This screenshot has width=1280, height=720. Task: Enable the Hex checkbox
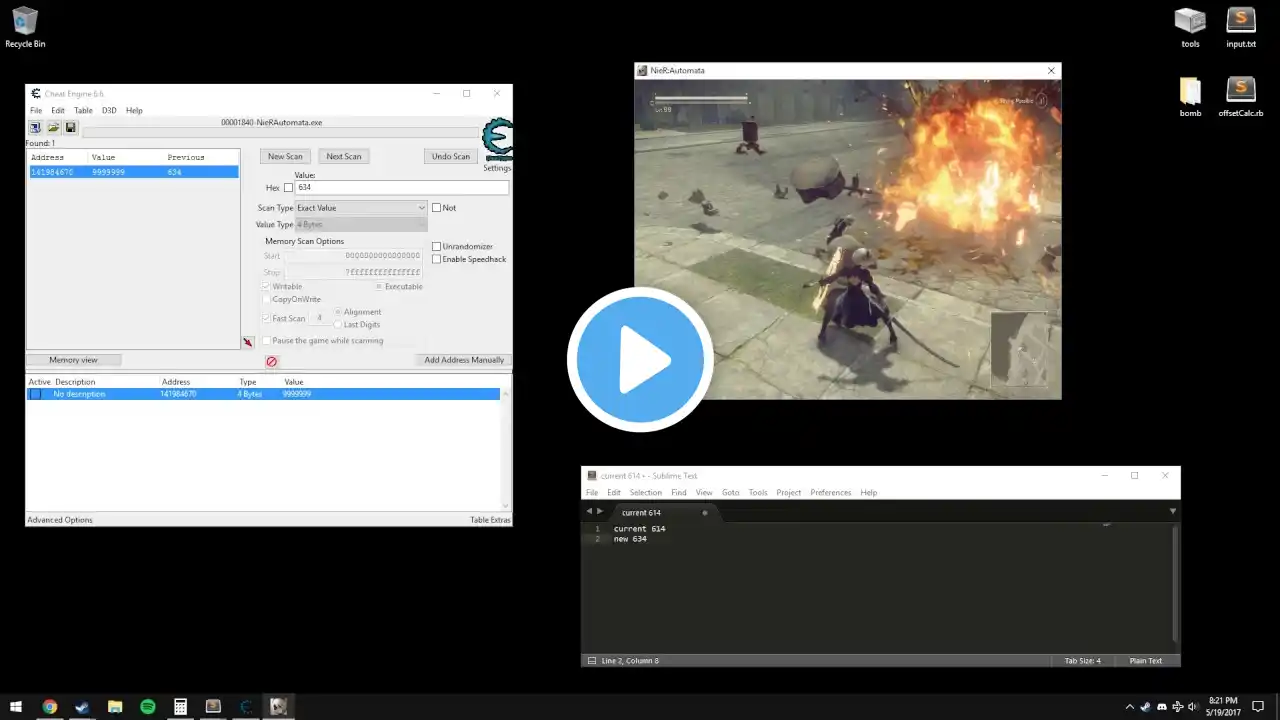tap(289, 188)
